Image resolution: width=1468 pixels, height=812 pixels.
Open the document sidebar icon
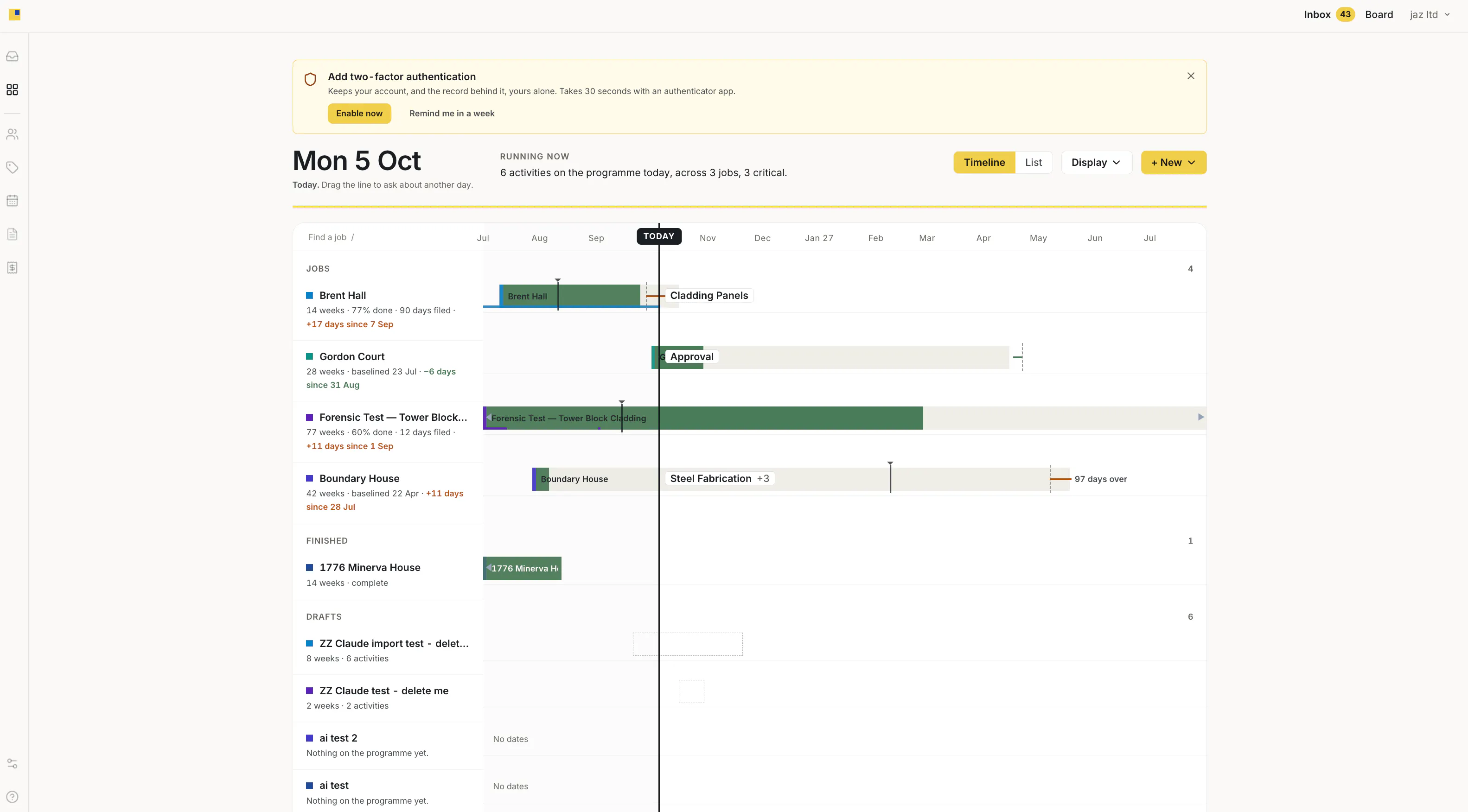point(12,234)
